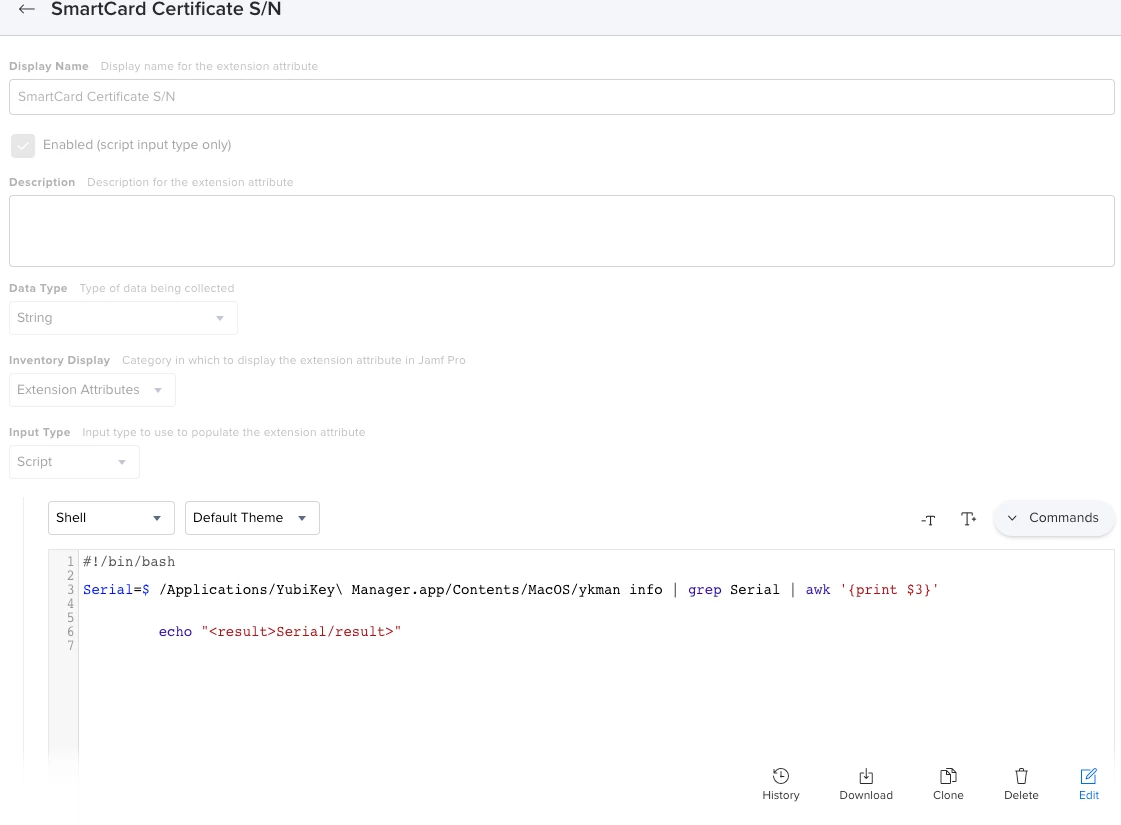The width and height of the screenshot is (1121, 825).
Task: Go back using the left arrow icon
Action: (26, 9)
